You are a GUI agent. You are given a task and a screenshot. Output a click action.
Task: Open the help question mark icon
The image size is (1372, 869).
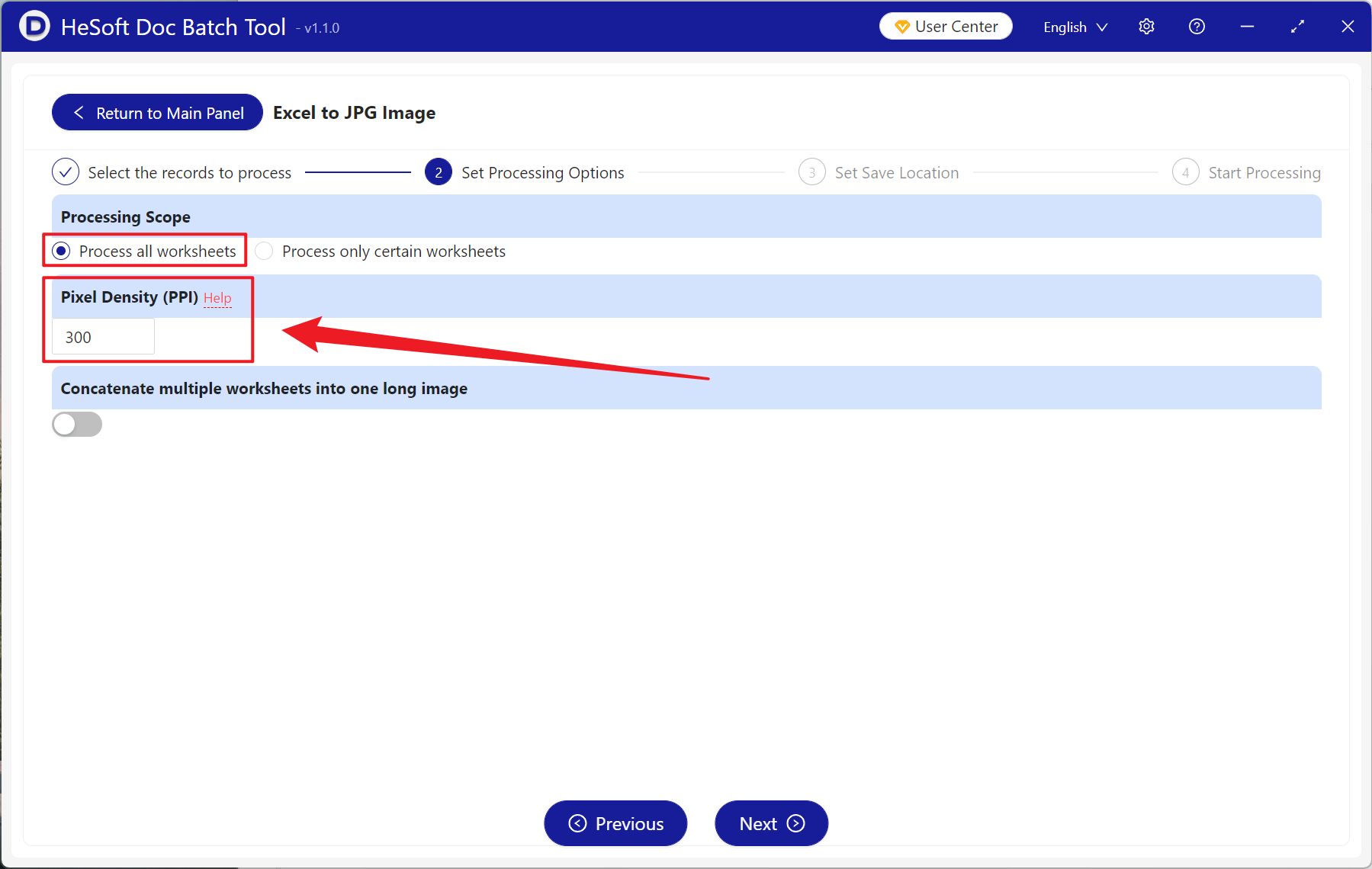click(1197, 27)
